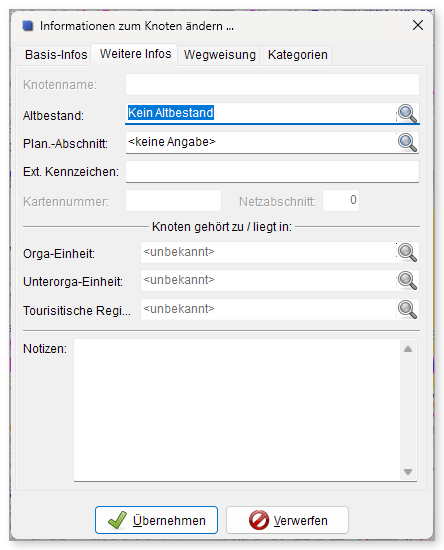Close the dialog with the X button

418,25
